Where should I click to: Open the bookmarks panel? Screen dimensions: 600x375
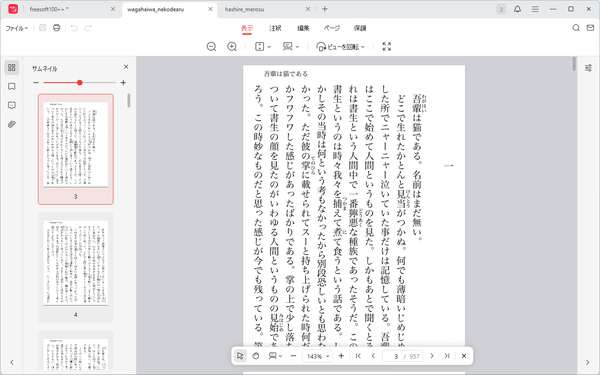12,86
